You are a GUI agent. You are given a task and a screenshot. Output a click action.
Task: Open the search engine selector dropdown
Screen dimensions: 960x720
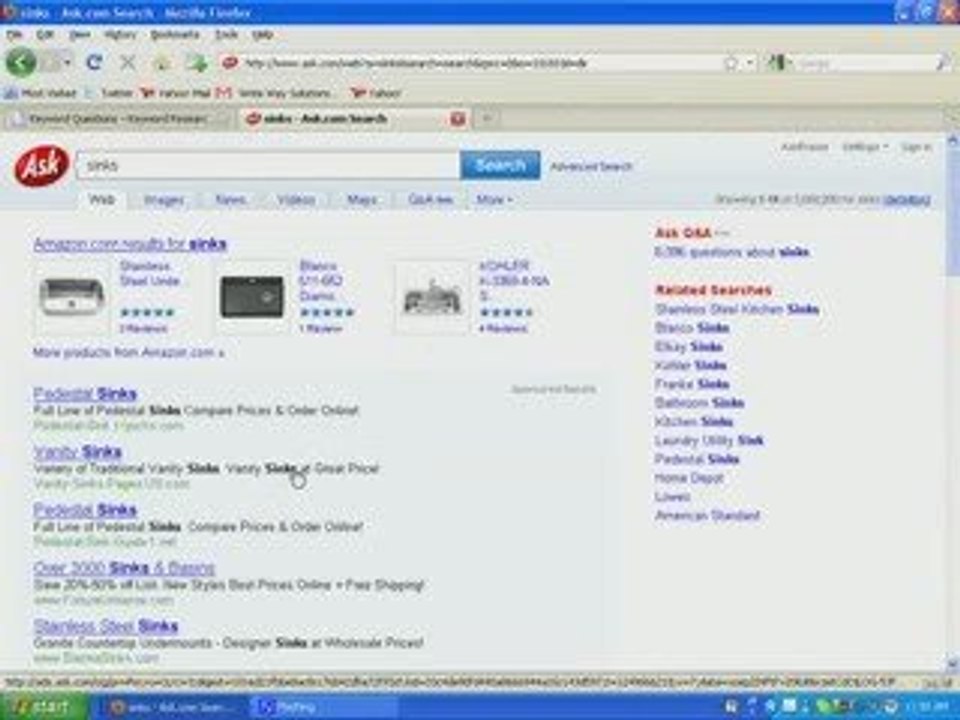pos(779,62)
